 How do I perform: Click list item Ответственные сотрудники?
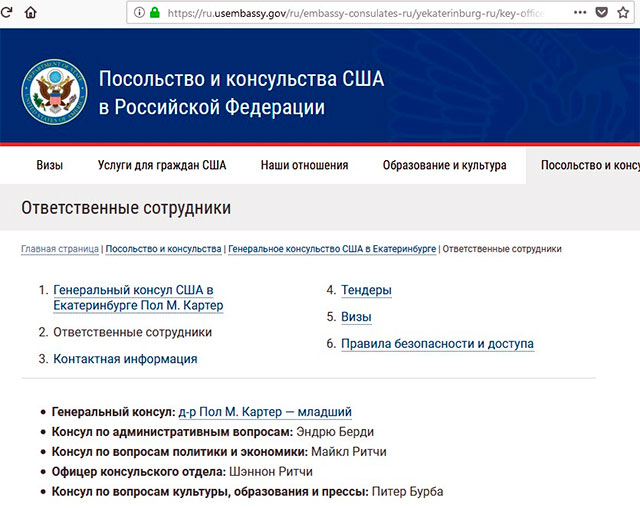pyautogui.click(x=133, y=332)
